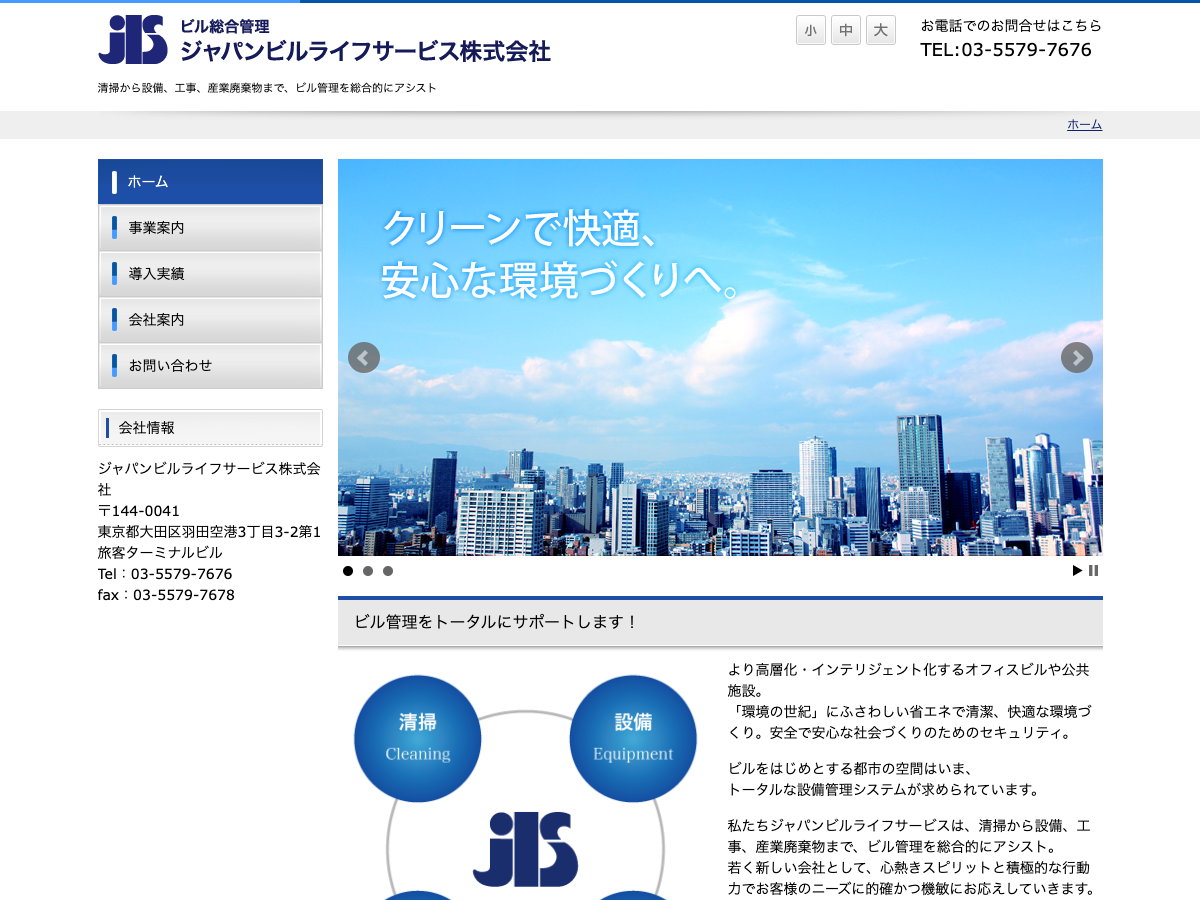
Task: Open the 会社案内 menu item
Action: (210, 320)
